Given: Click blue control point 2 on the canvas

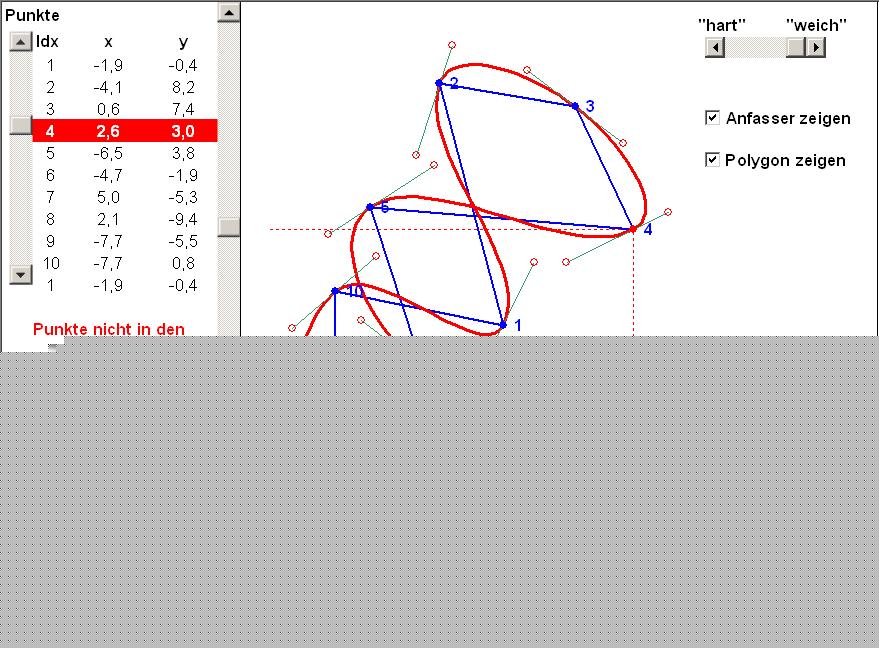Looking at the screenshot, I should point(439,83).
